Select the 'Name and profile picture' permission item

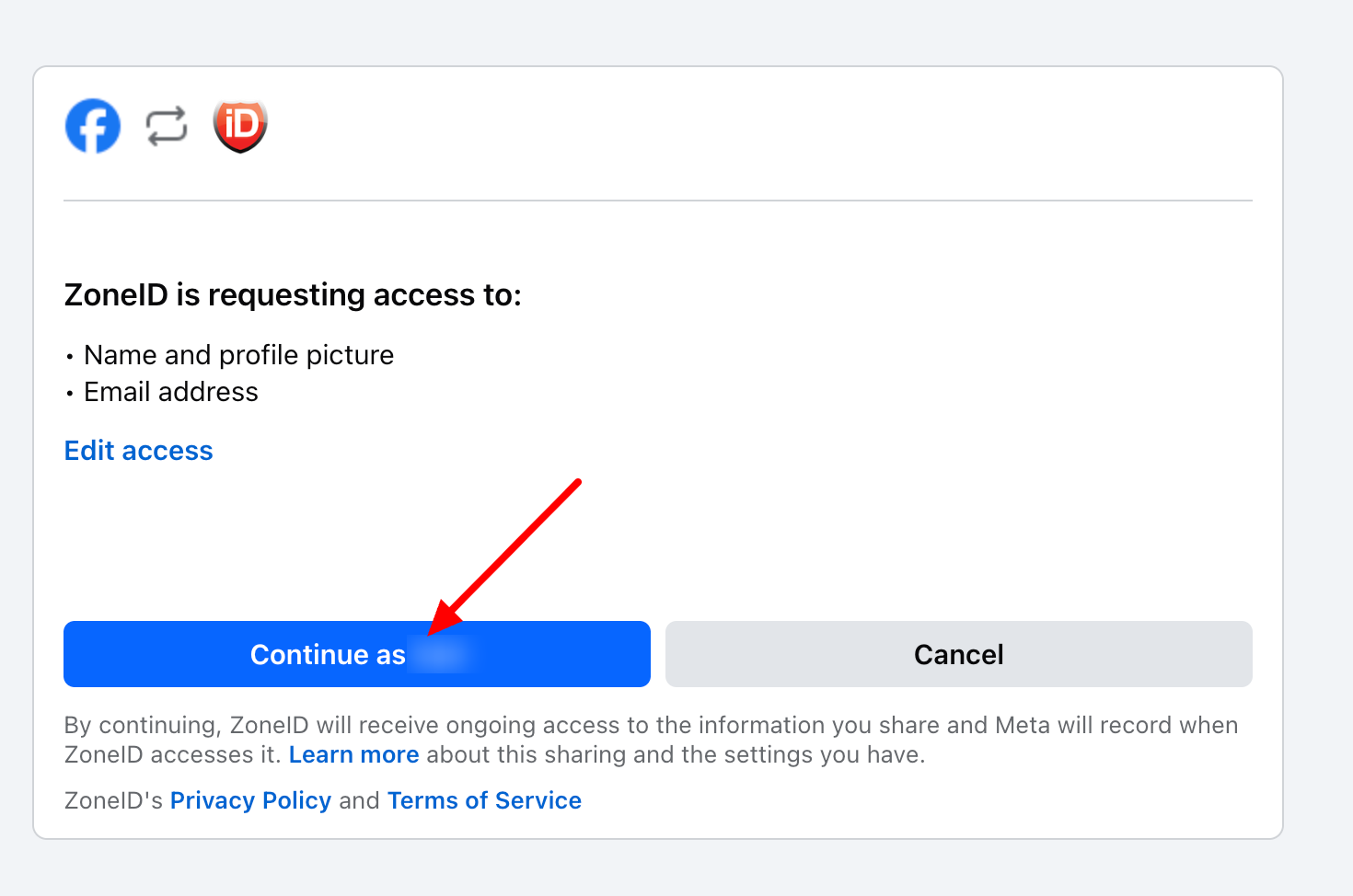coord(238,355)
